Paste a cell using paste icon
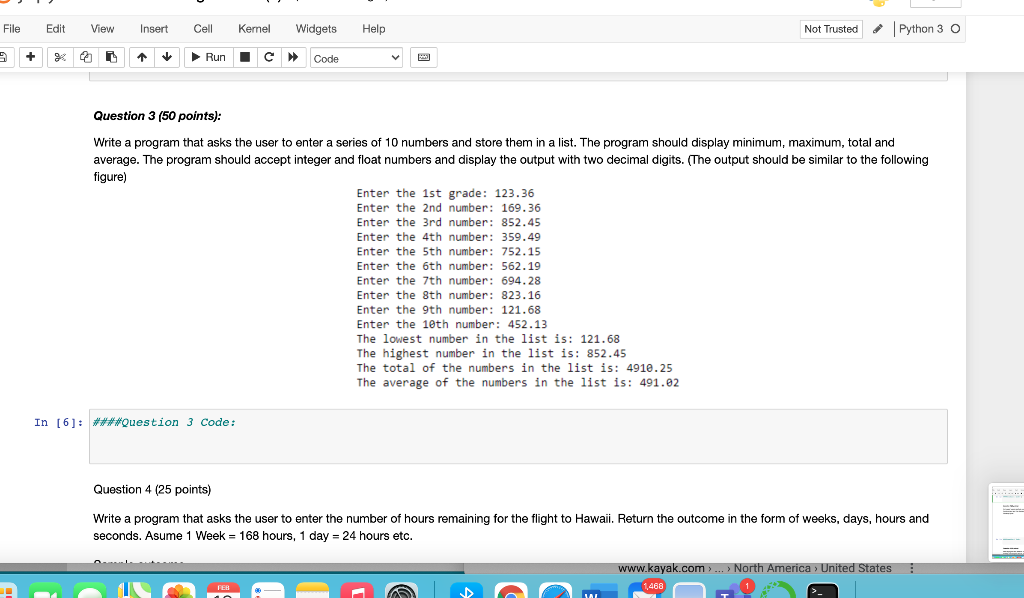 click(x=111, y=57)
